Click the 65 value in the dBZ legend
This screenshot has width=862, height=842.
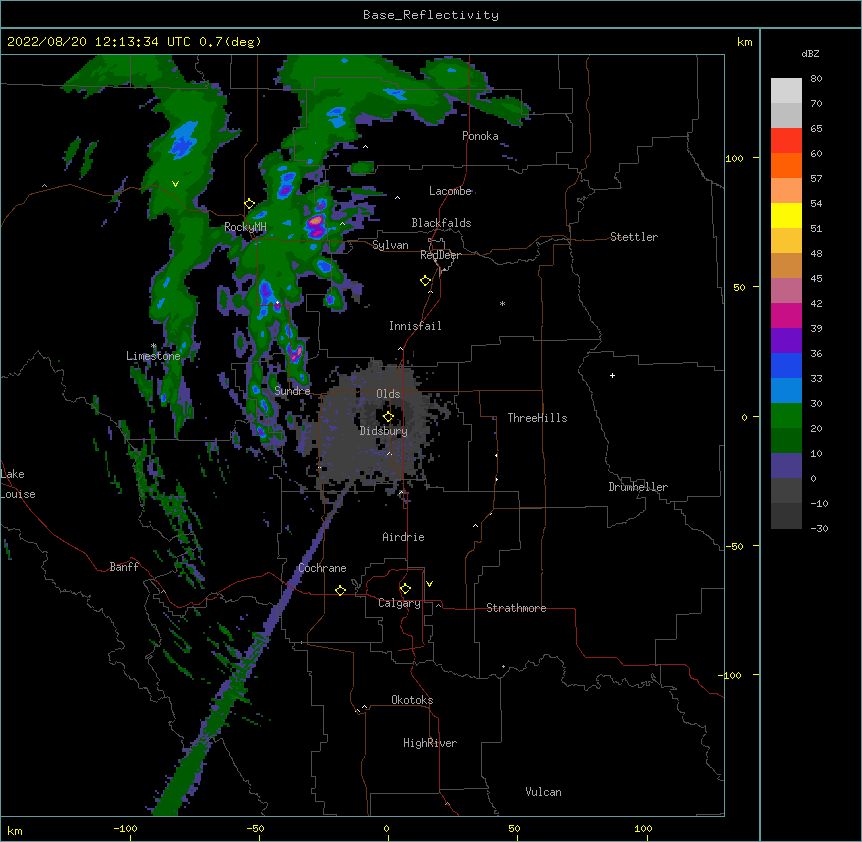point(816,129)
